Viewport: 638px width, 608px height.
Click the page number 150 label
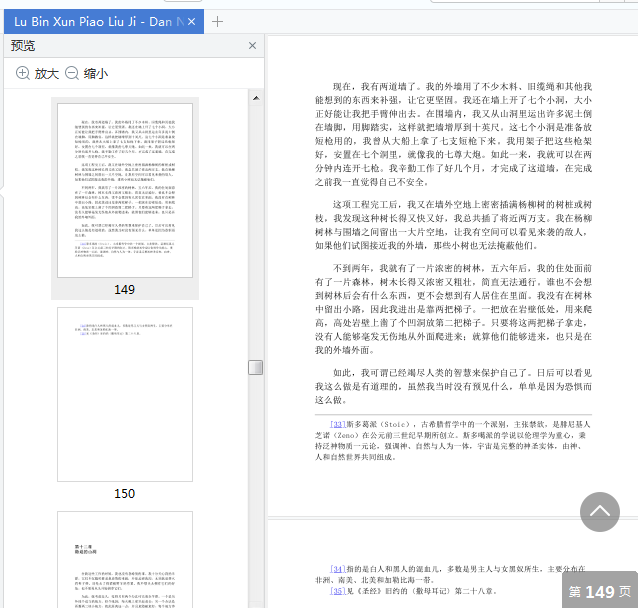pos(125,494)
